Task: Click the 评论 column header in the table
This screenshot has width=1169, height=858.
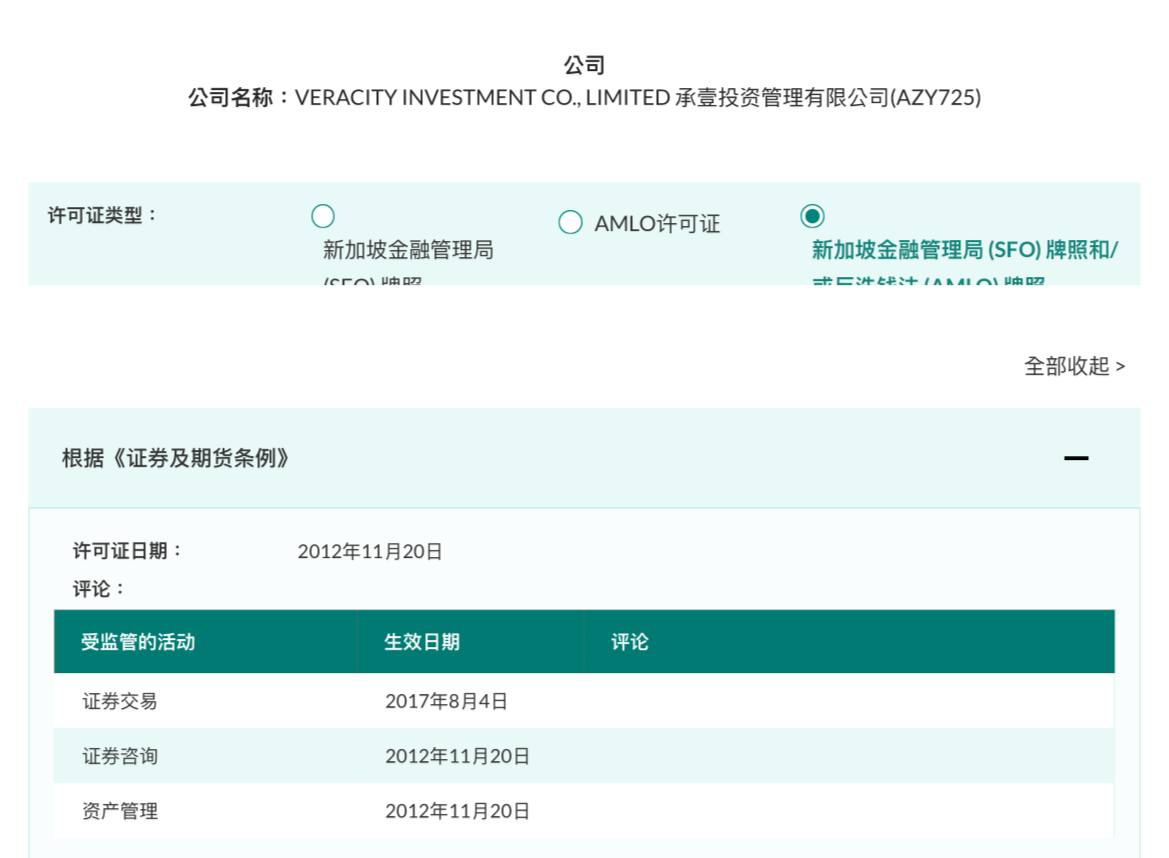Action: point(630,642)
